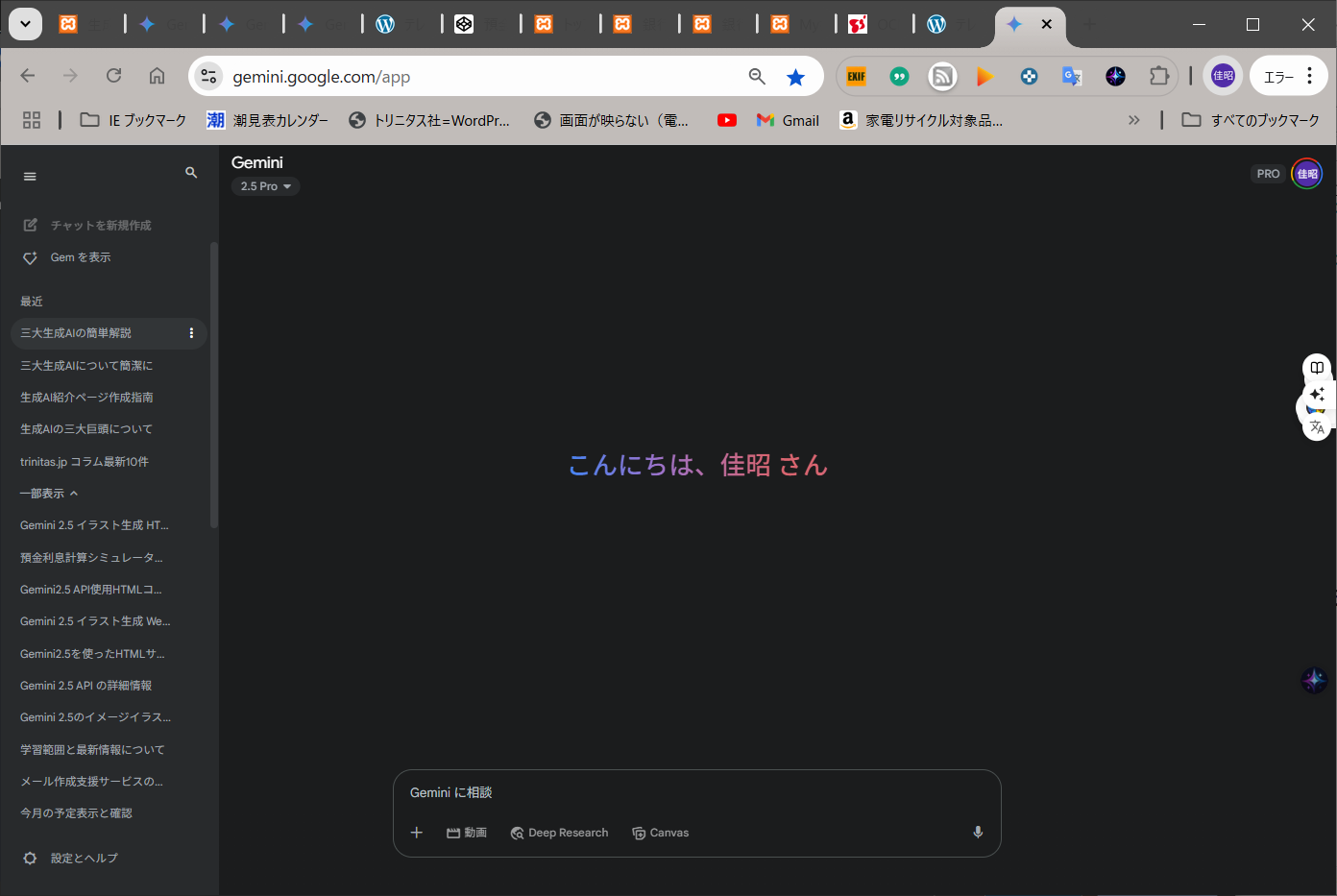The width and height of the screenshot is (1337, 896).
Task: Open the apps grid in bookmarks bar
Action: click(32, 120)
